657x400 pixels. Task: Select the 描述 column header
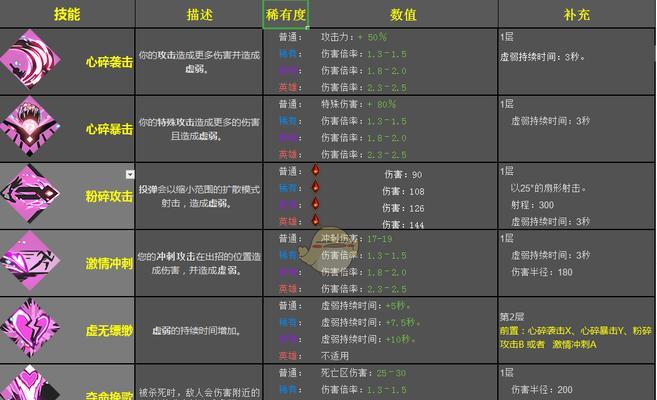tap(199, 15)
